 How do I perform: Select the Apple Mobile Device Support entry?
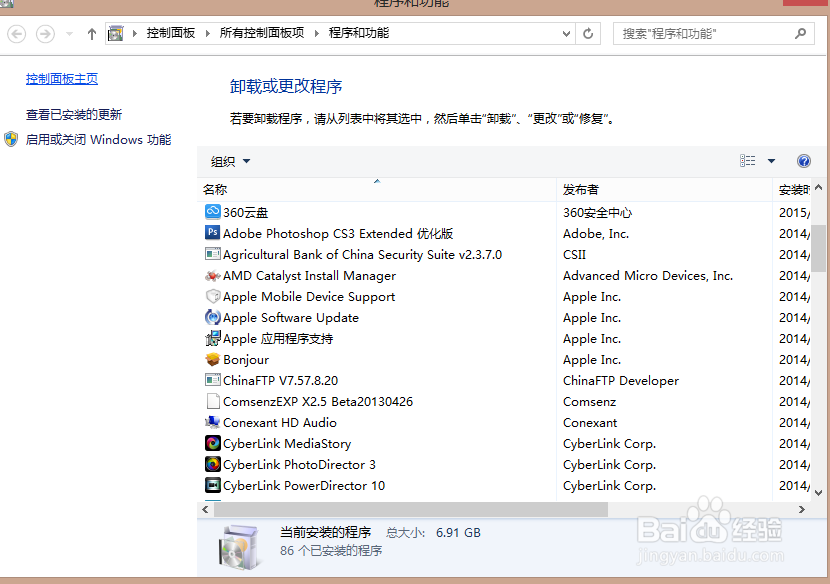[309, 297]
